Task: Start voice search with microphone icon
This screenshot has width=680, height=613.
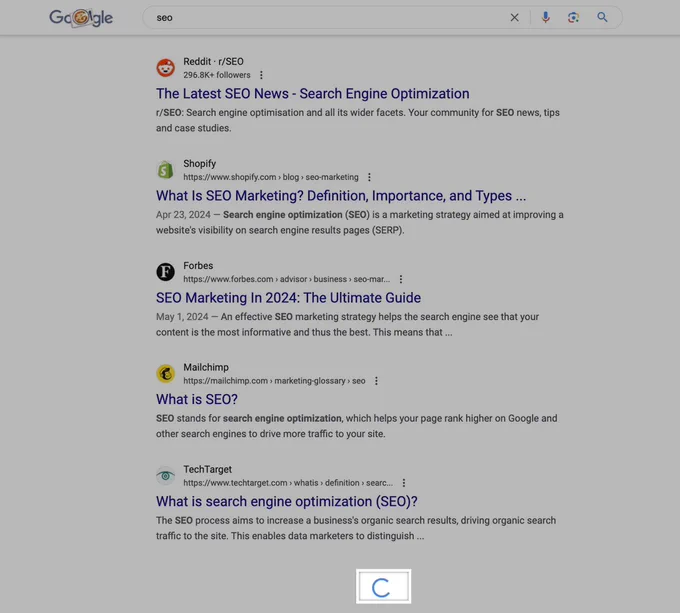Action: (546, 17)
